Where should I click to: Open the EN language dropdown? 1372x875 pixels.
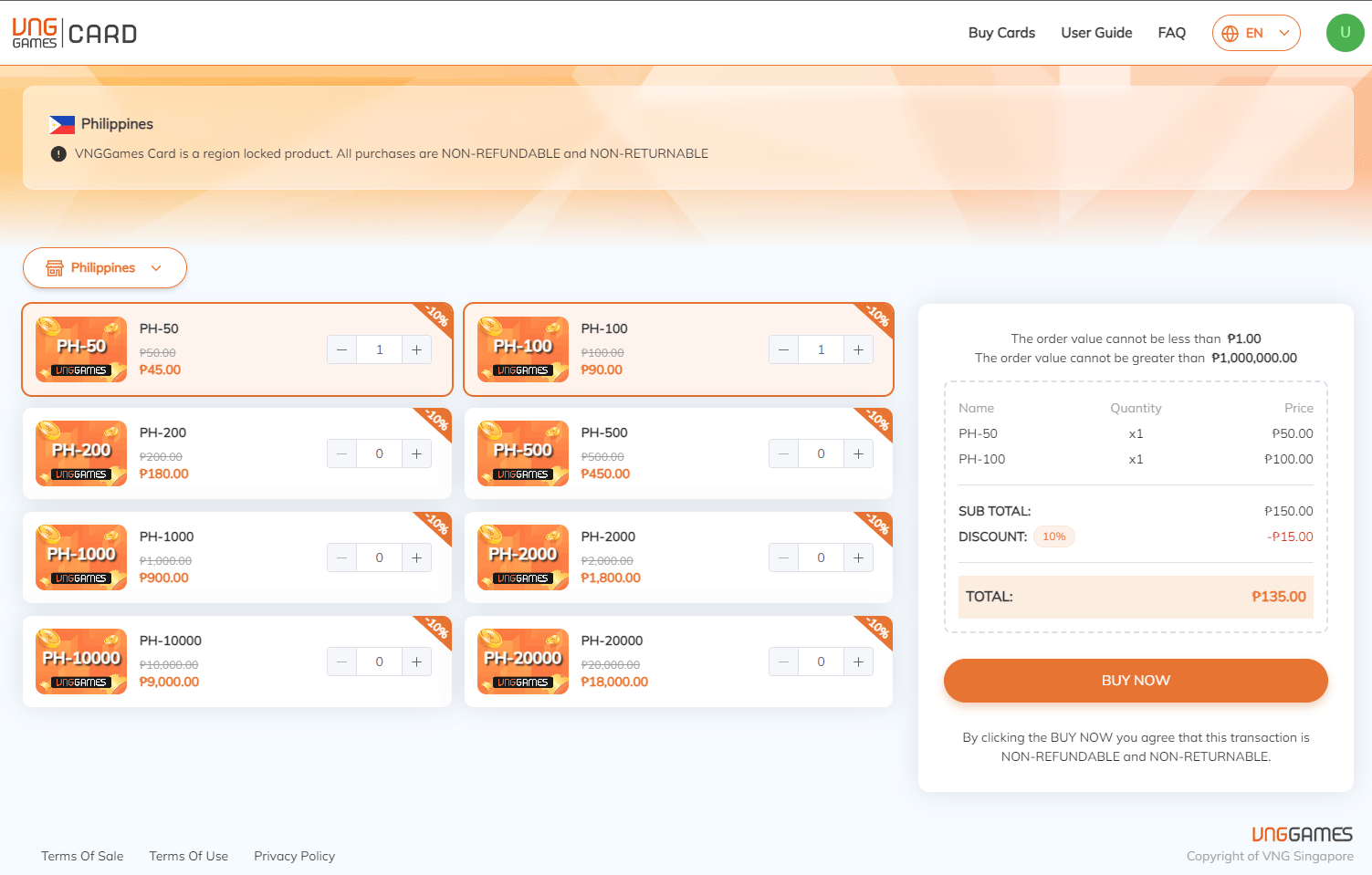click(1256, 33)
